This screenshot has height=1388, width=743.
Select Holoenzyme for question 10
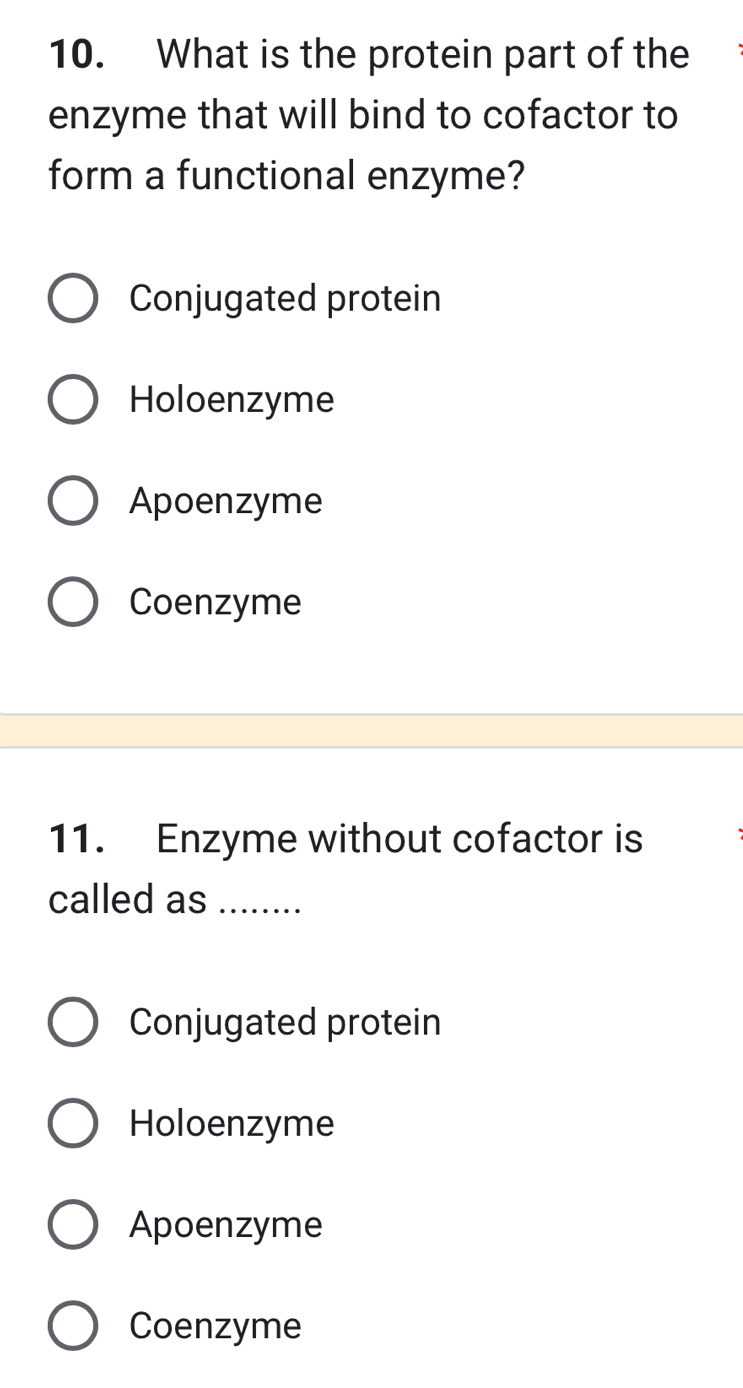72,399
